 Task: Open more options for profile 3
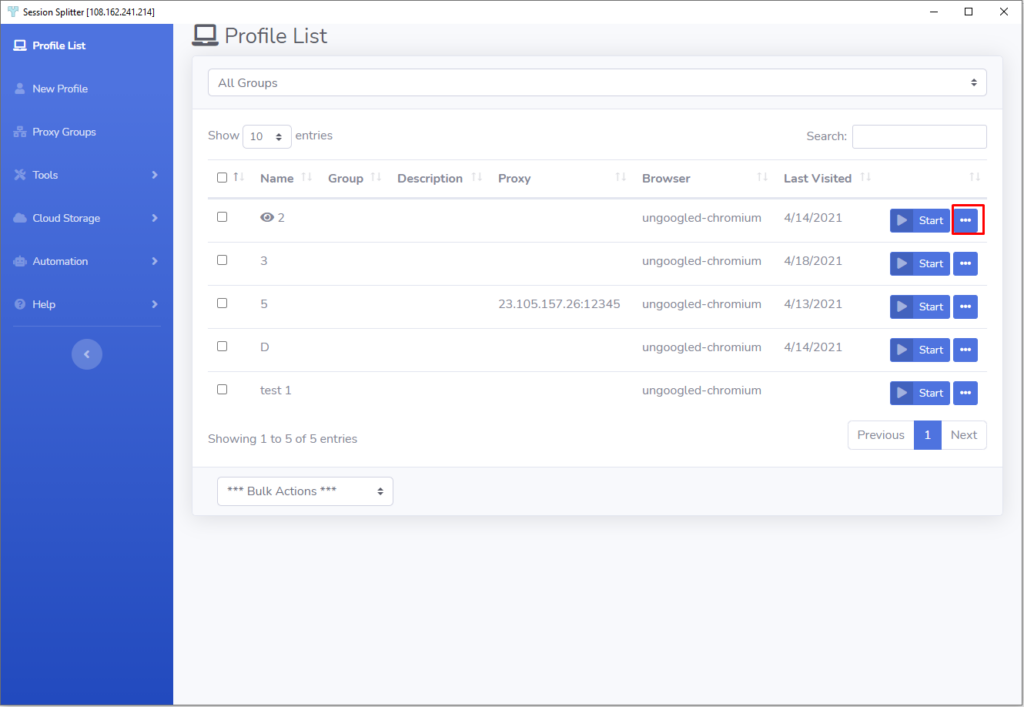[965, 264]
